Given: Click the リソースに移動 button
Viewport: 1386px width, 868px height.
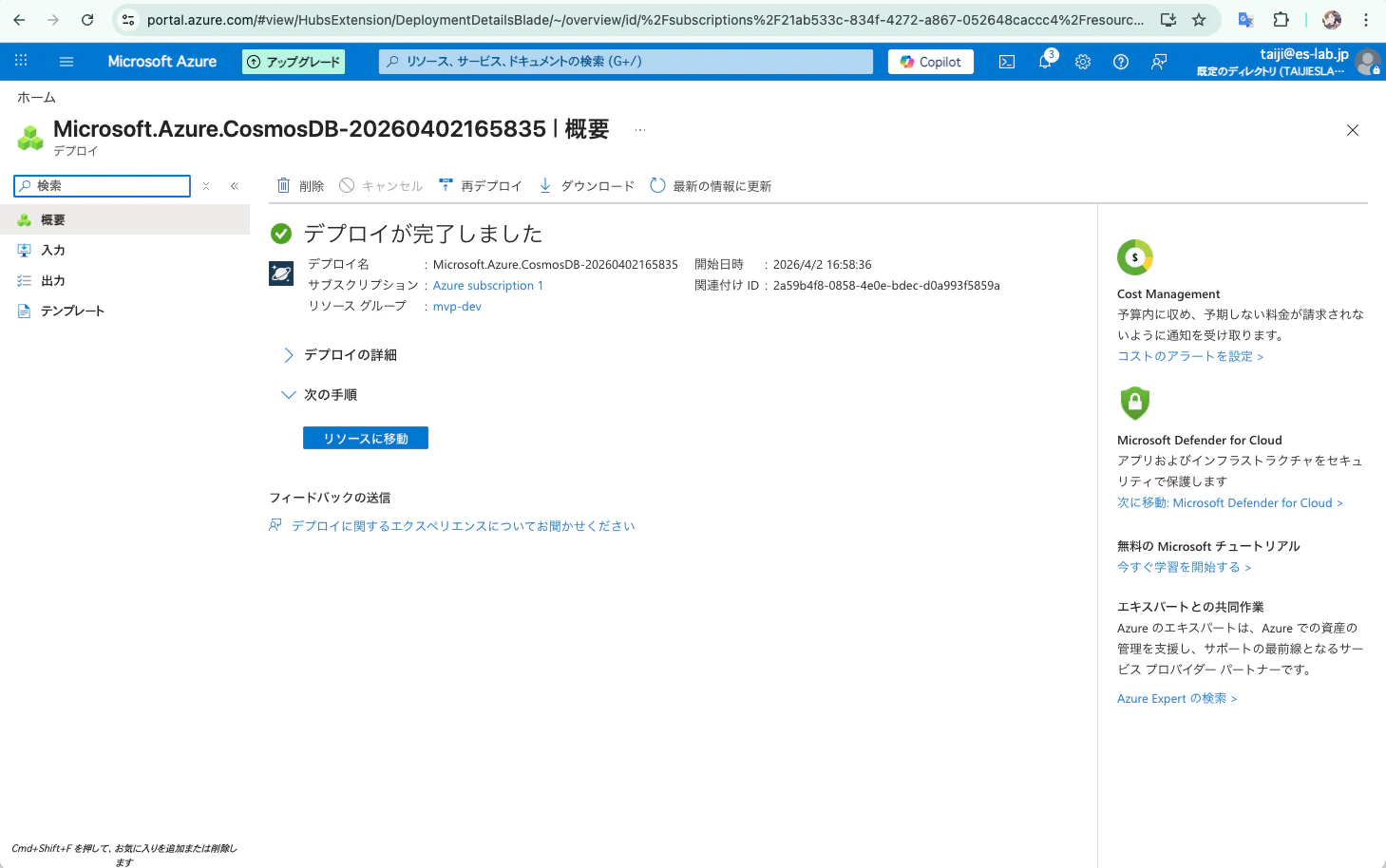Looking at the screenshot, I should click(366, 438).
